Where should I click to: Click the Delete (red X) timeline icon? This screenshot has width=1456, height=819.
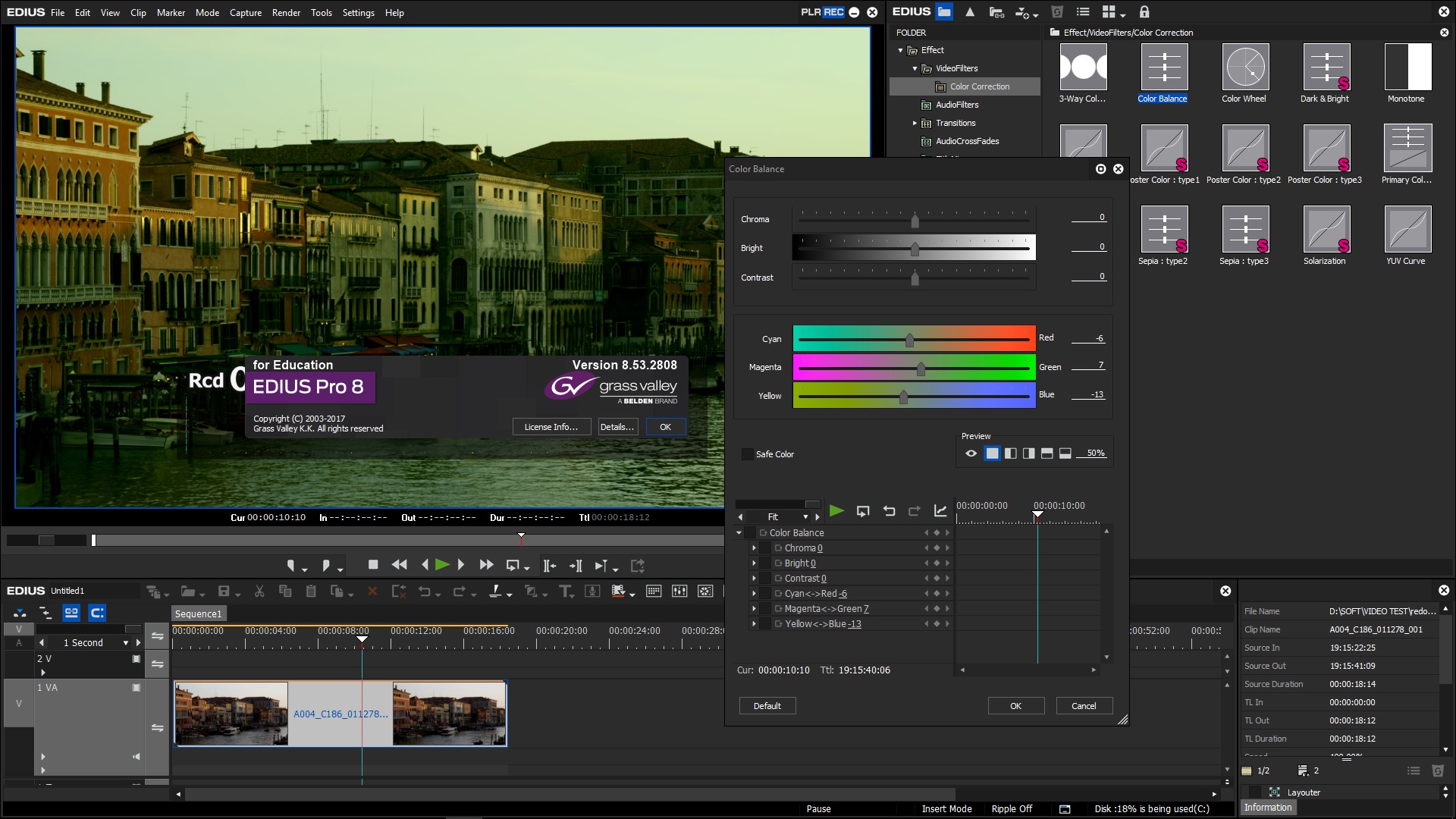coord(372,591)
